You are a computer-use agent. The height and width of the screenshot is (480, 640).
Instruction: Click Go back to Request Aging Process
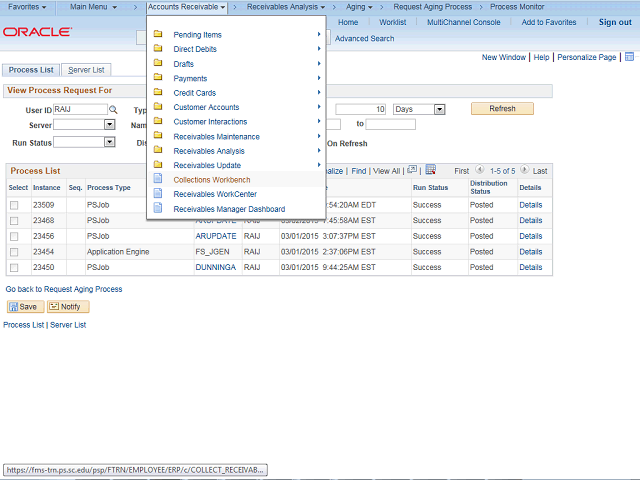64,289
